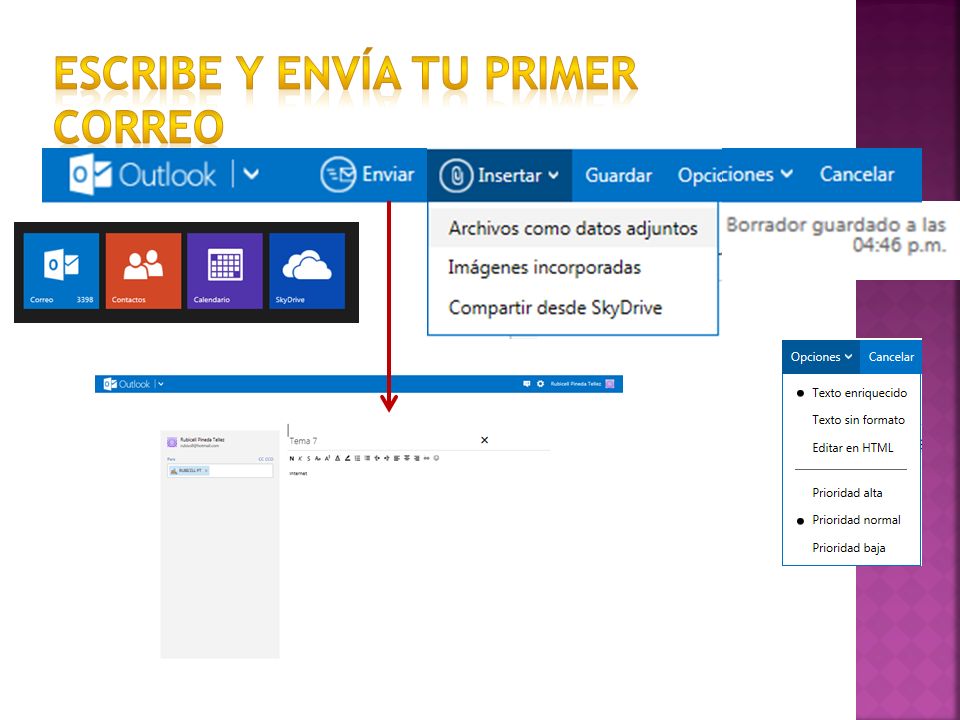Click Enviar to send the email
The image size is (960, 720).
click(388, 174)
